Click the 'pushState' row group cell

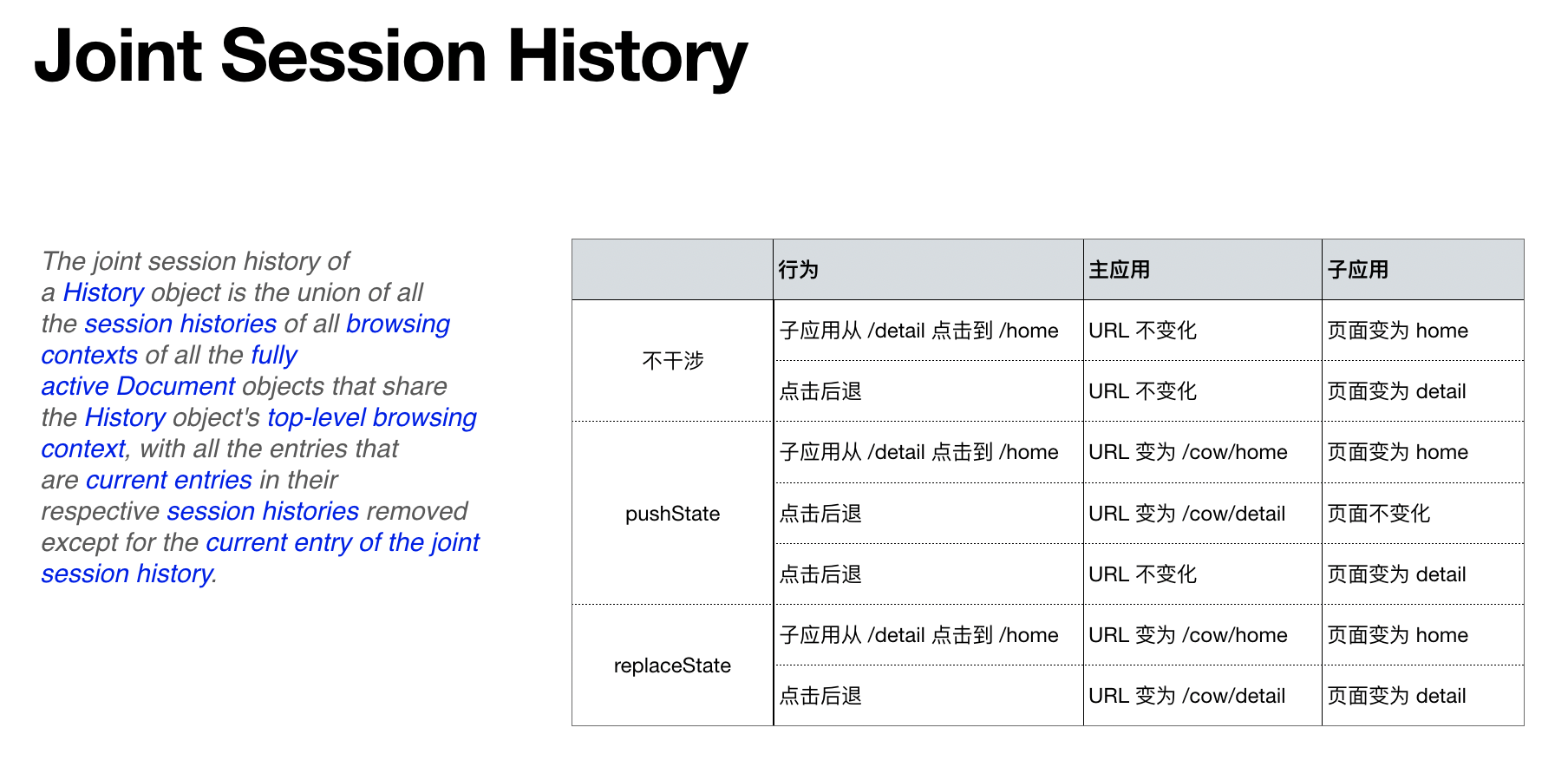click(x=673, y=514)
